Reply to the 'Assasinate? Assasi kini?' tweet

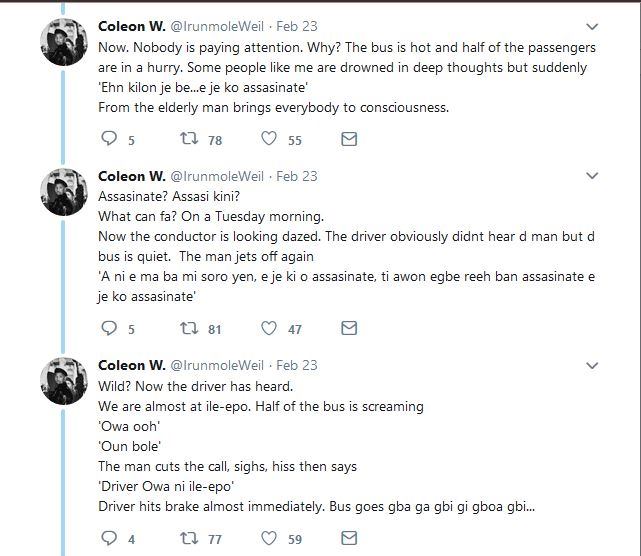point(109,328)
